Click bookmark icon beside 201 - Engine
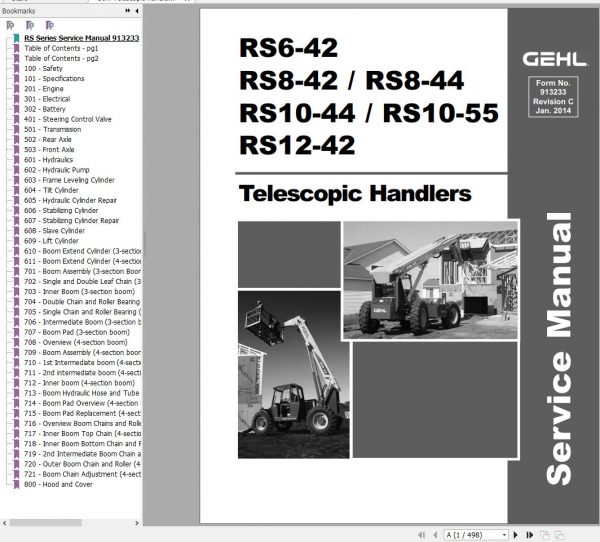The width and height of the screenshot is (600, 542). click(16, 89)
